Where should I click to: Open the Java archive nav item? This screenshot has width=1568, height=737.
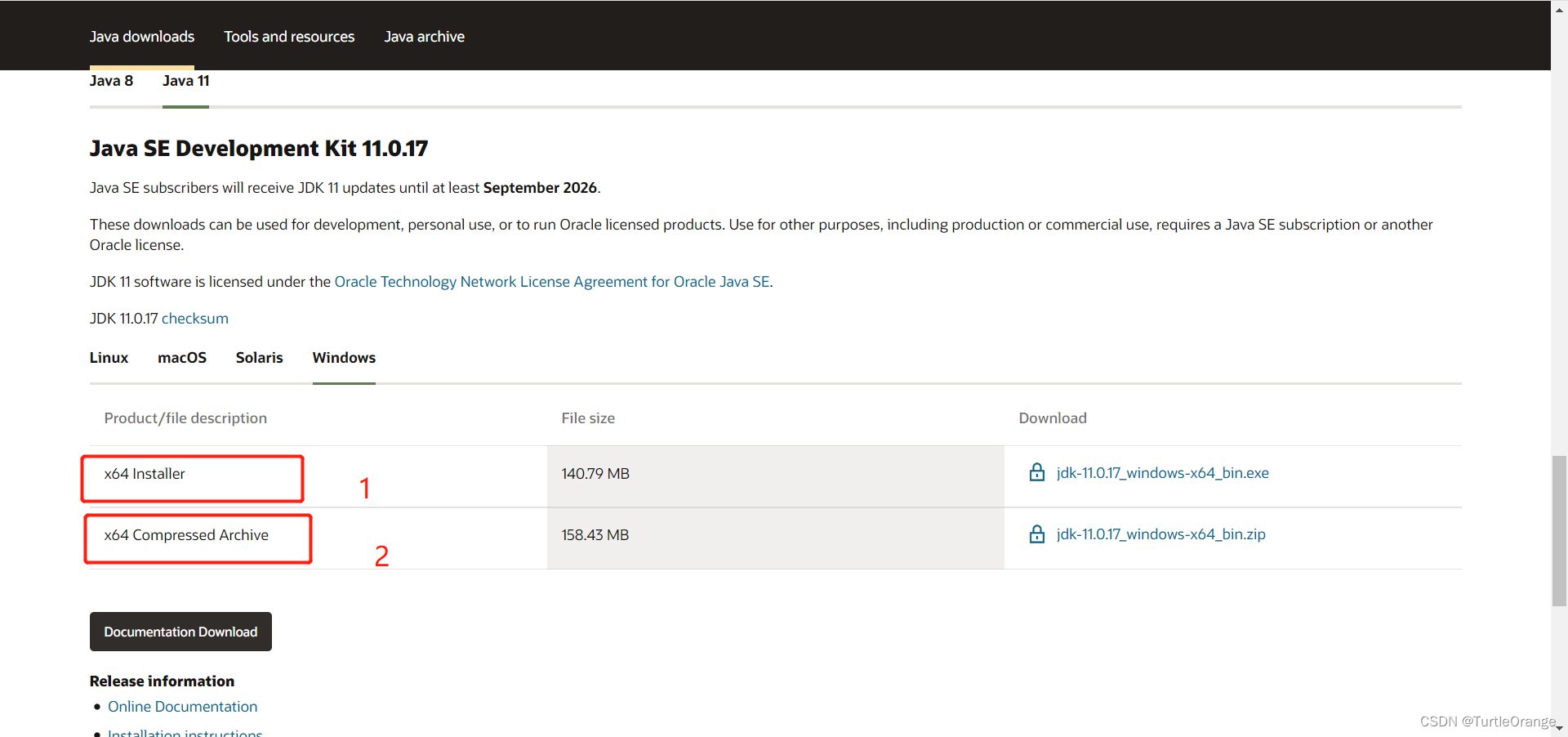(x=424, y=37)
